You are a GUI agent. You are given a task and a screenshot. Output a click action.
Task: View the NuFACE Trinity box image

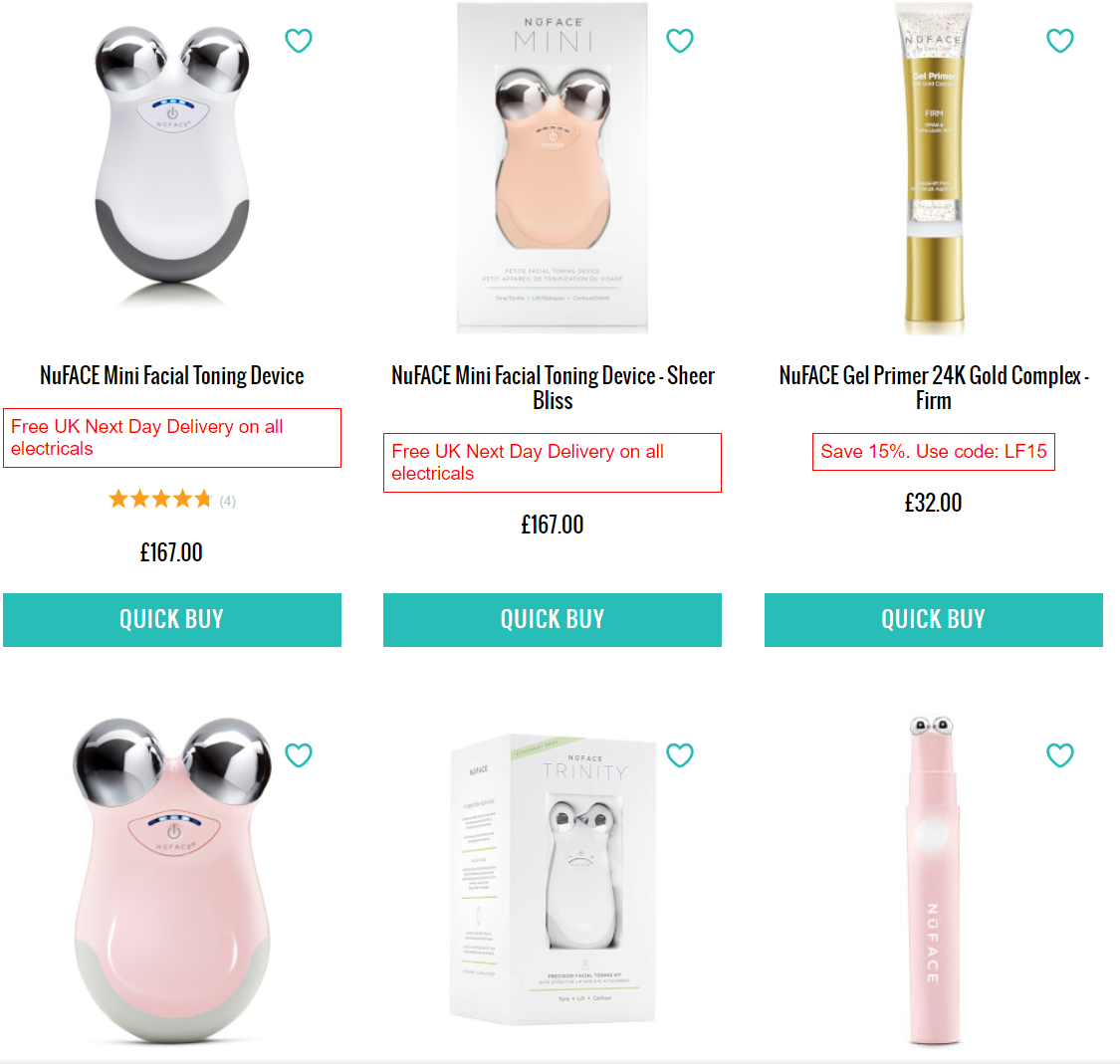553,881
